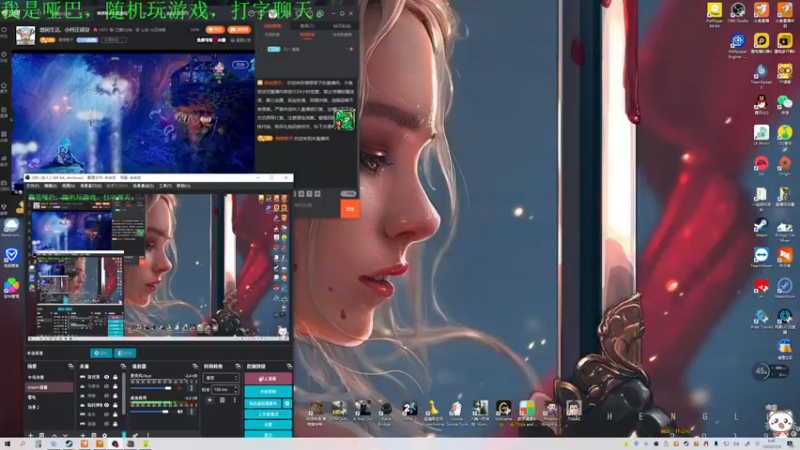Remove selected scene with trash icon
Screen dimensions: 800x450
(41, 435)
